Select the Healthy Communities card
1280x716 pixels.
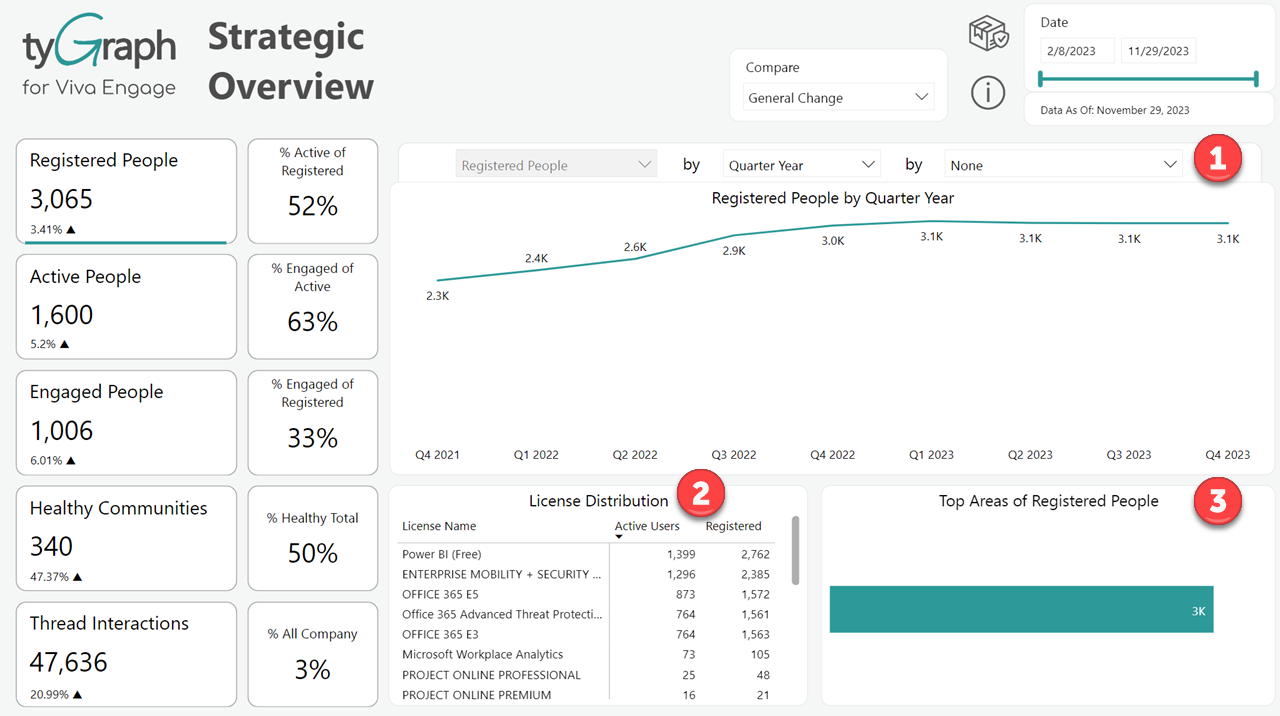[127, 538]
